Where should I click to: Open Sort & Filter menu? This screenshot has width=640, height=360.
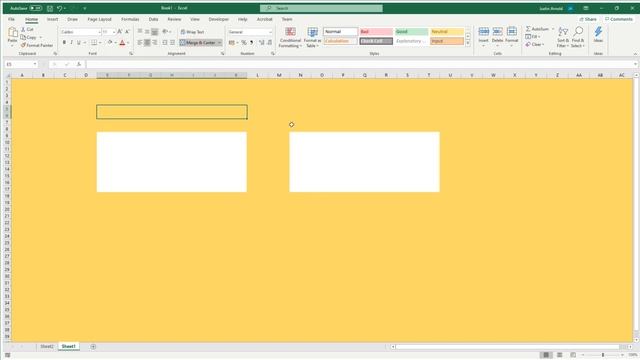tap(563, 37)
